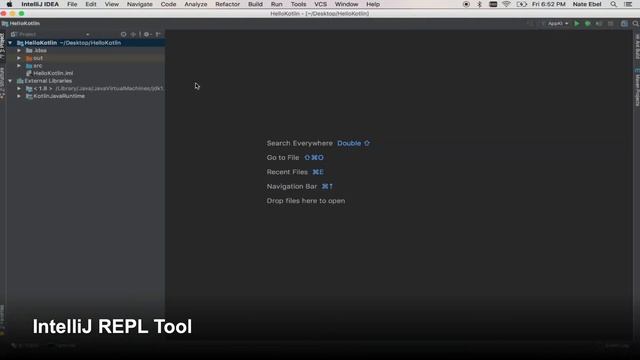Viewport: 640px width, 360px height.
Task: Expand the src folder arrow
Action: click(19, 66)
